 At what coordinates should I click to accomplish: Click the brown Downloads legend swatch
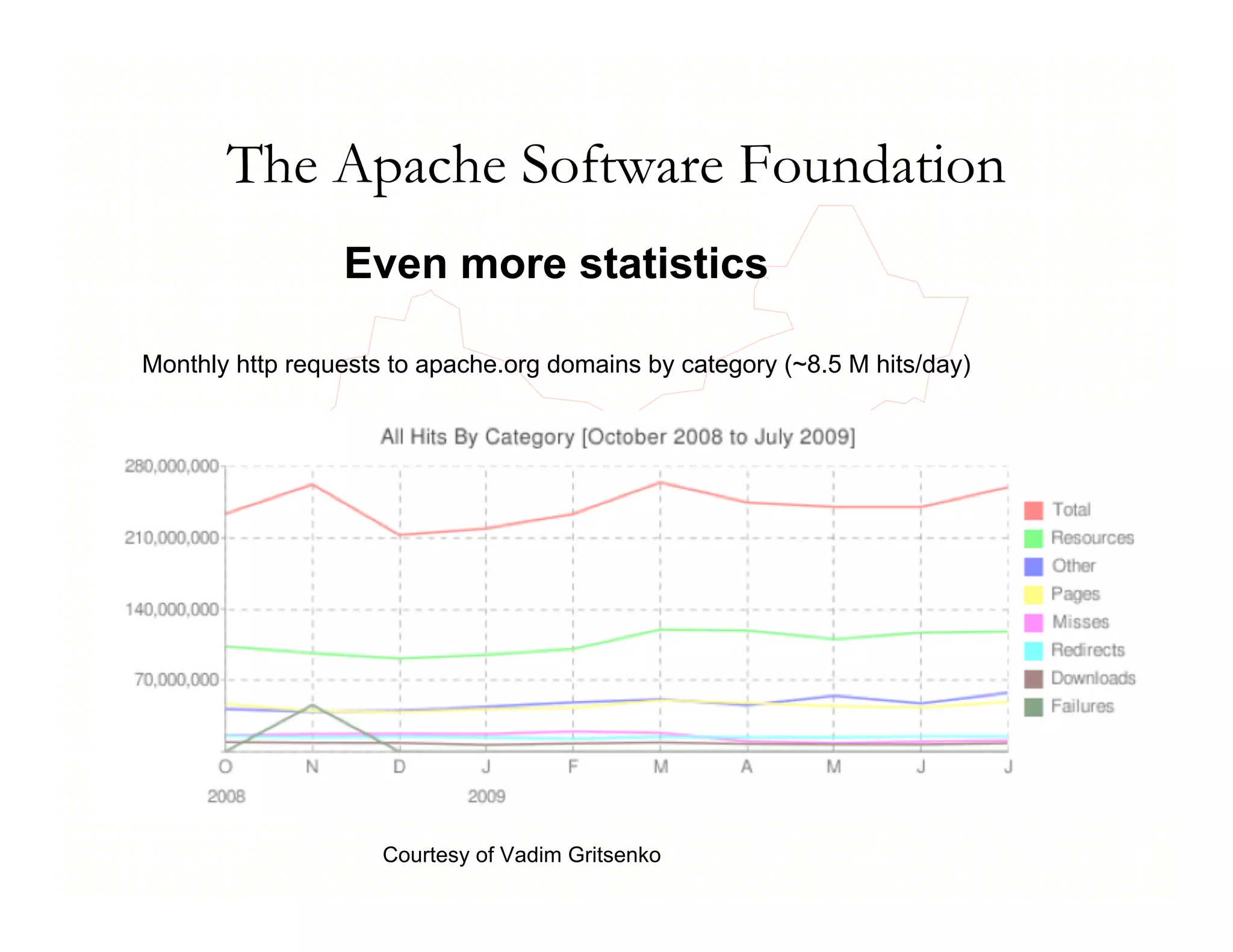tap(1033, 679)
